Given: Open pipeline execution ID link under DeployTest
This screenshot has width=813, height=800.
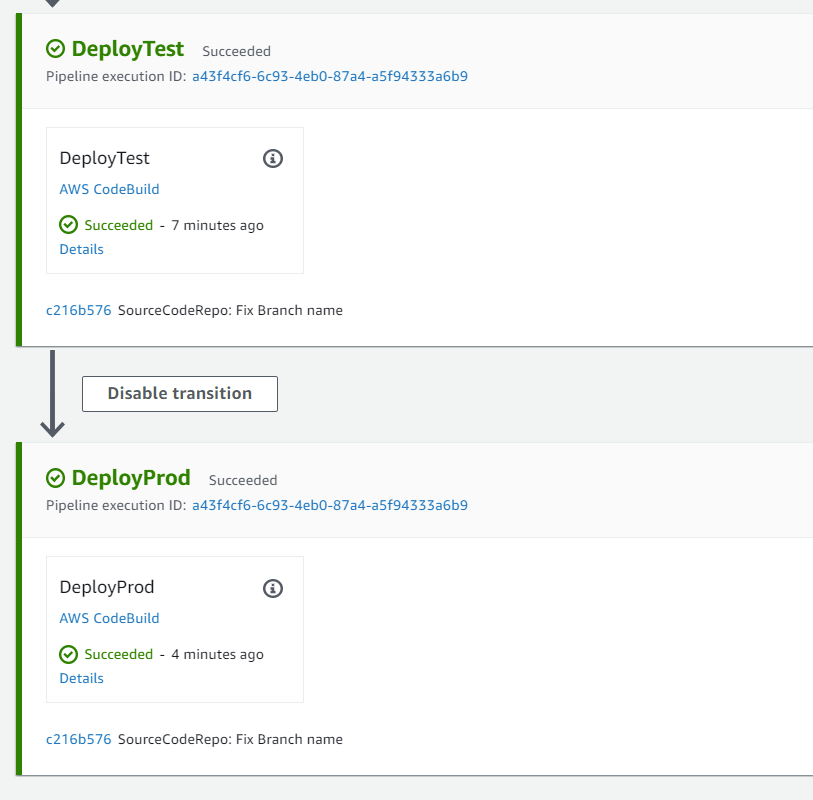Looking at the screenshot, I should tap(329, 76).
